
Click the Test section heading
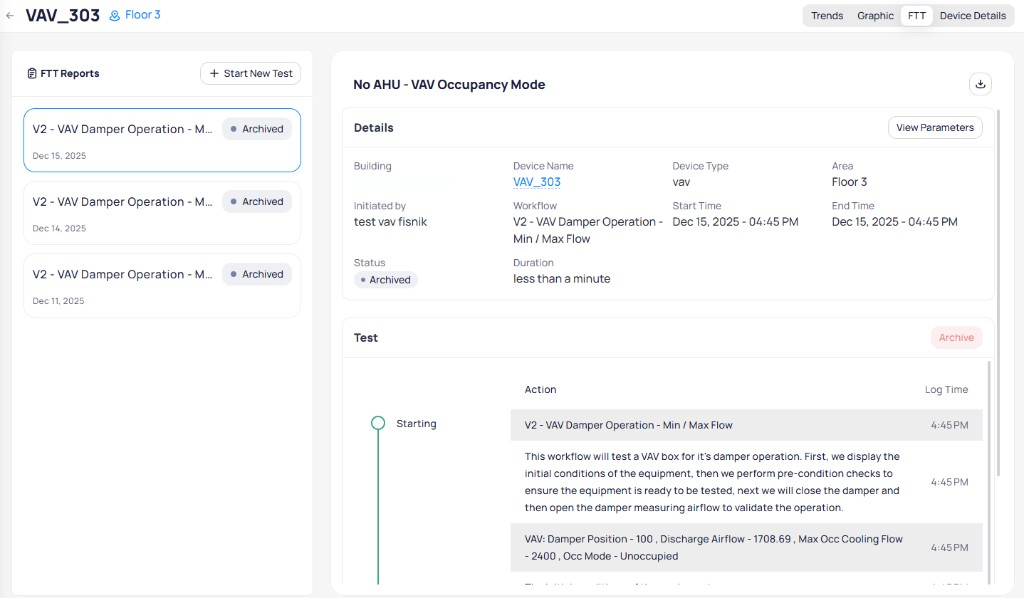pos(366,338)
